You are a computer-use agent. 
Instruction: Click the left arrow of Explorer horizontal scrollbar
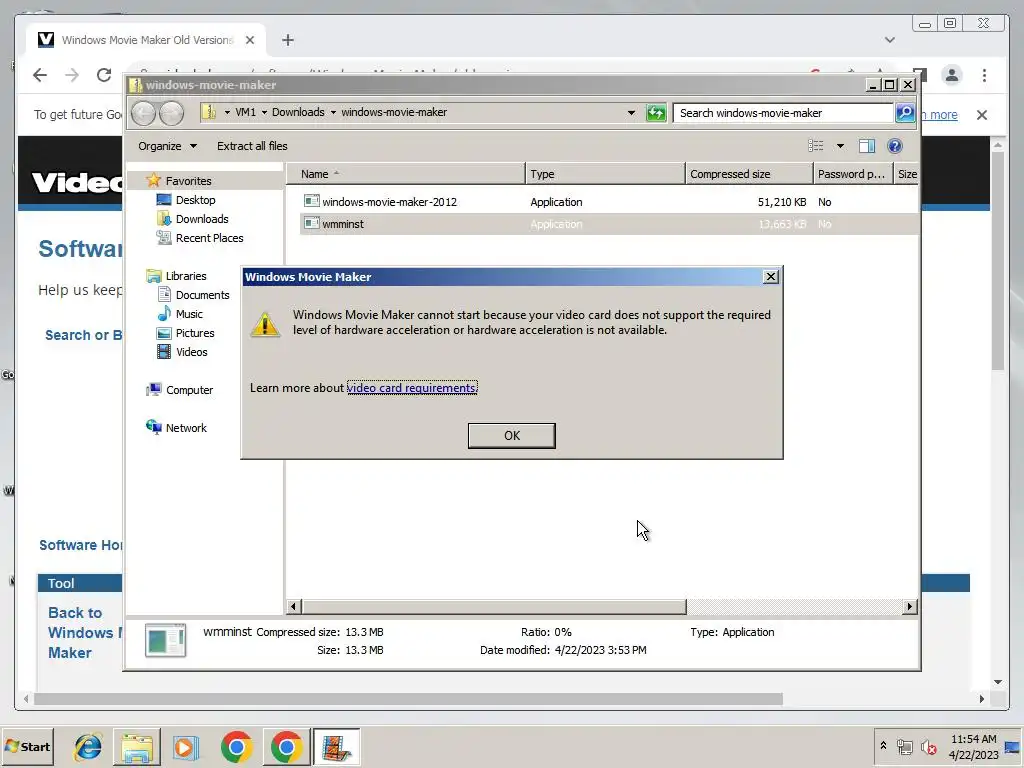tap(293, 607)
